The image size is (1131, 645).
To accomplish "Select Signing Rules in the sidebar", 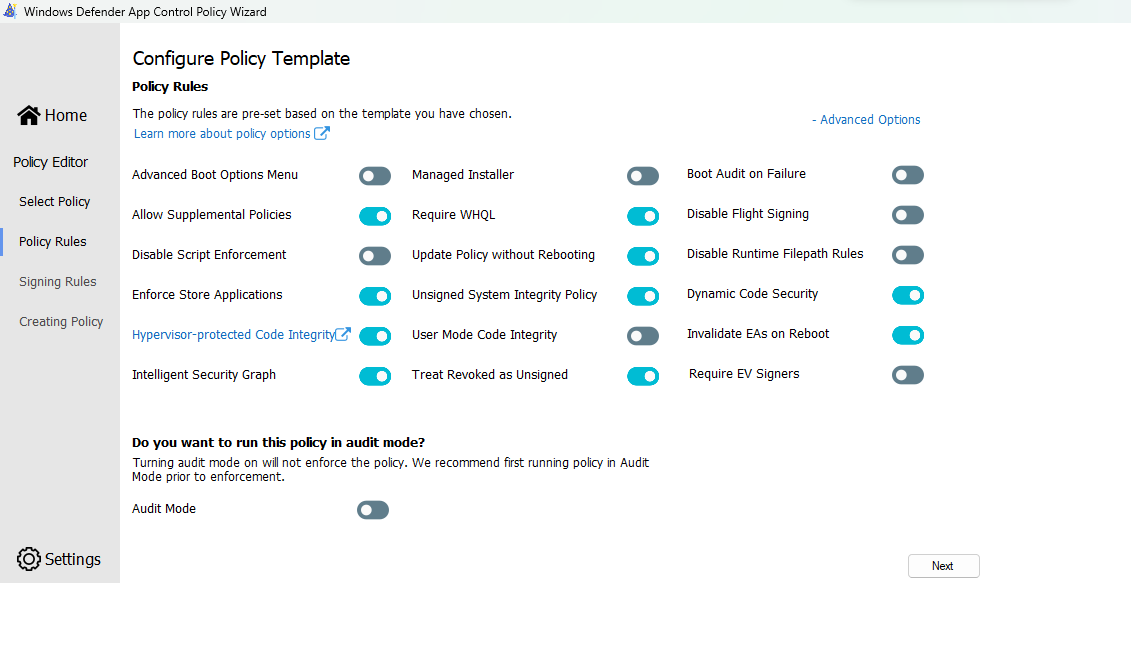I will click(x=57, y=281).
